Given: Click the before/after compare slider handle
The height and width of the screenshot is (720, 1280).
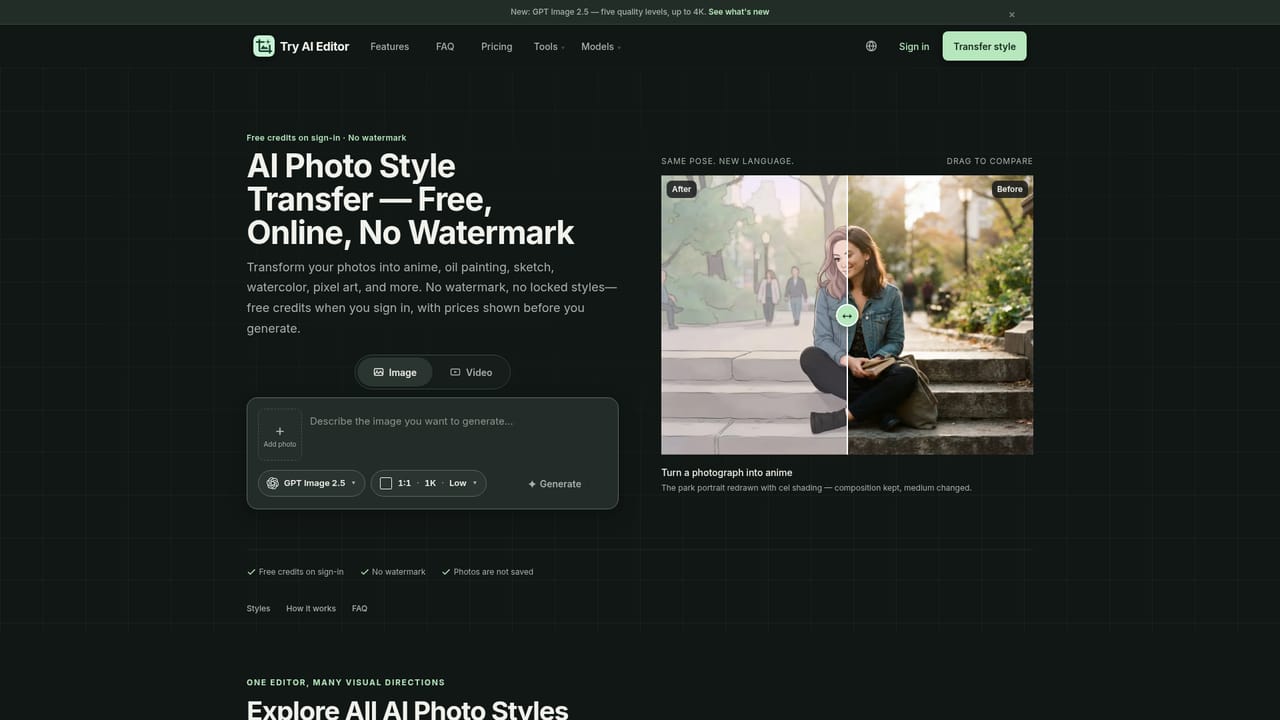Looking at the screenshot, I should click(x=847, y=316).
